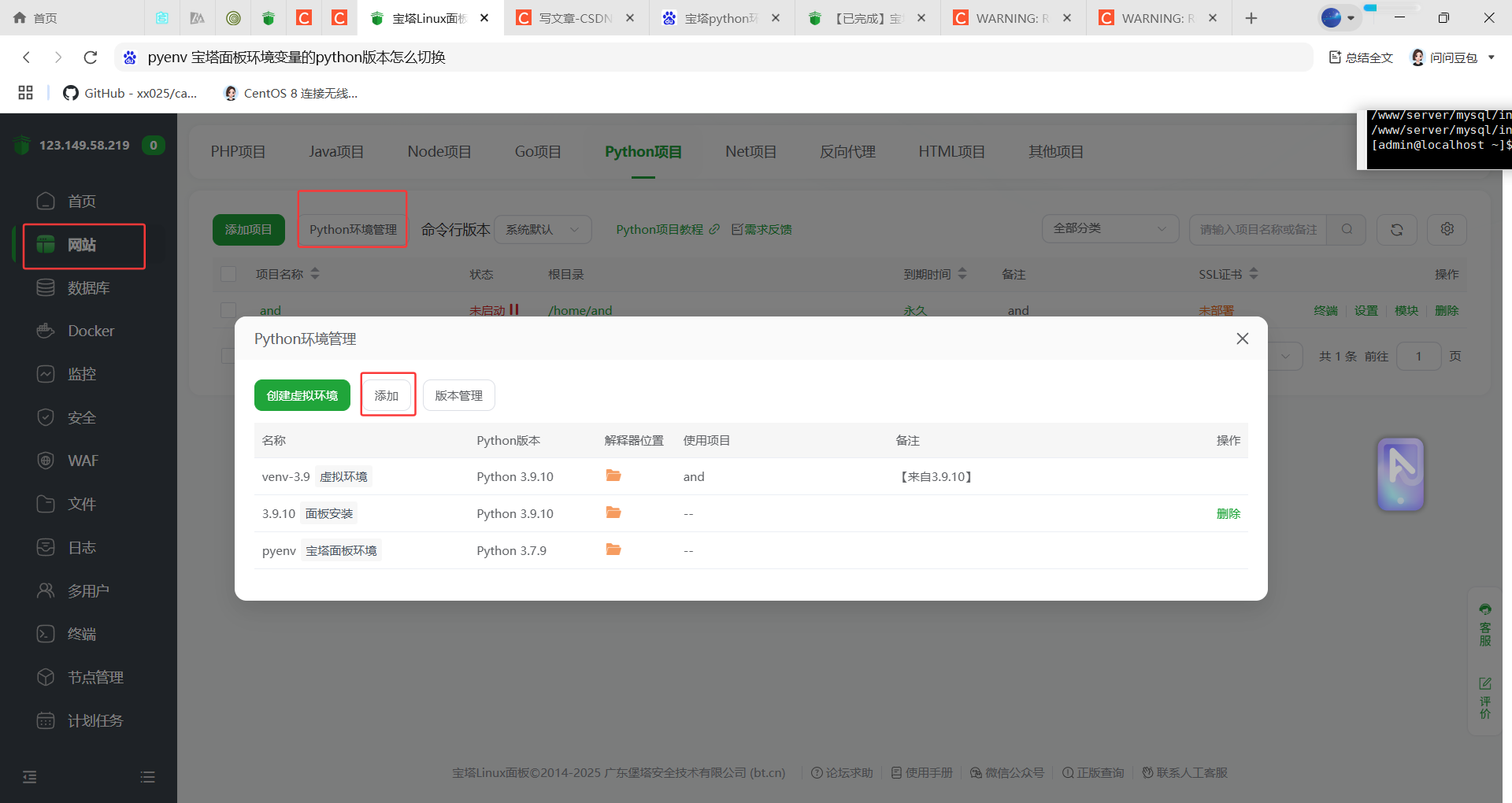1512x803 pixels.
Task: Click the project list refresh icon
Action: (1397, 229)
